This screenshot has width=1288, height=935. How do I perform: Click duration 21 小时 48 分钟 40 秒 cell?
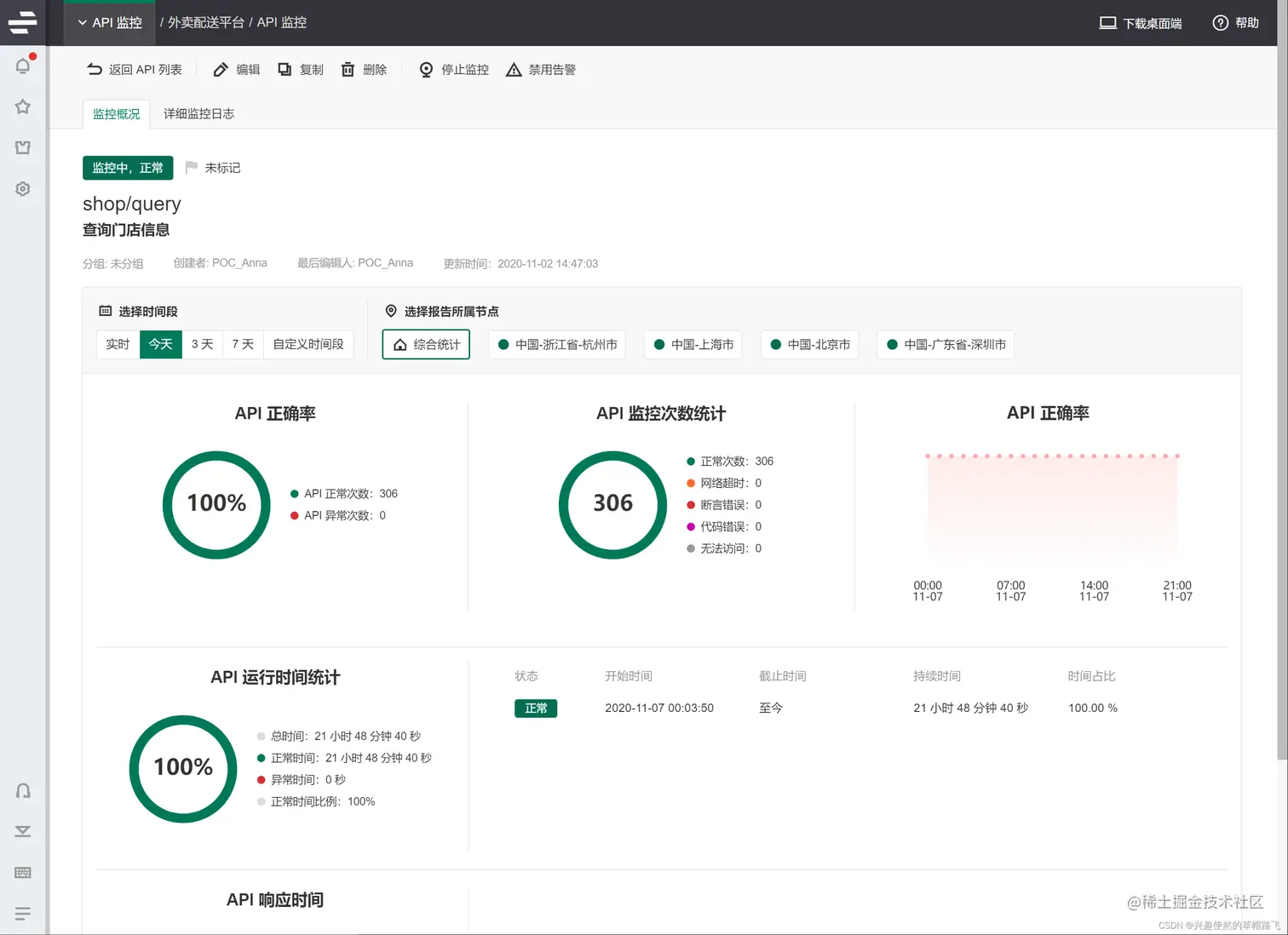click(971, 708)
